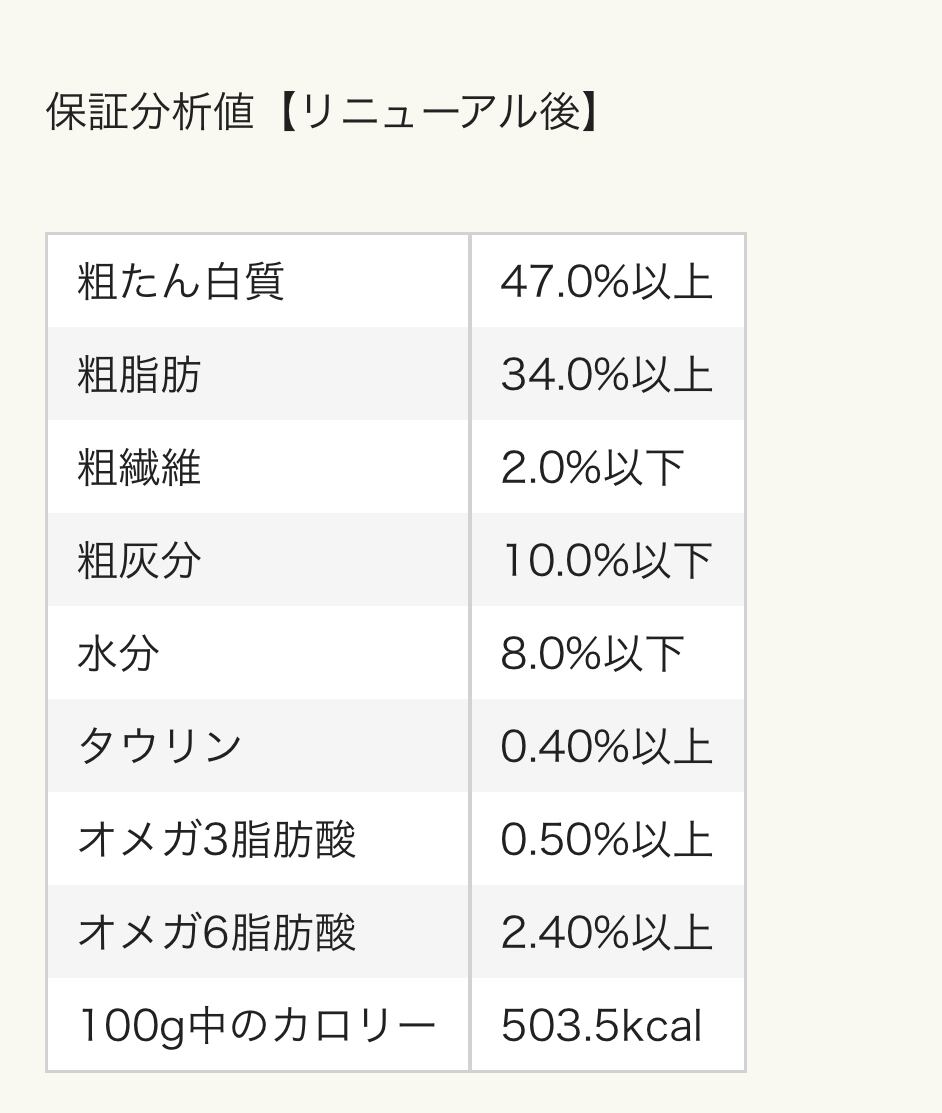Click the 0.50%以上 value cell
Screen dimensions: 942x1113
click(x=606, y=839)
